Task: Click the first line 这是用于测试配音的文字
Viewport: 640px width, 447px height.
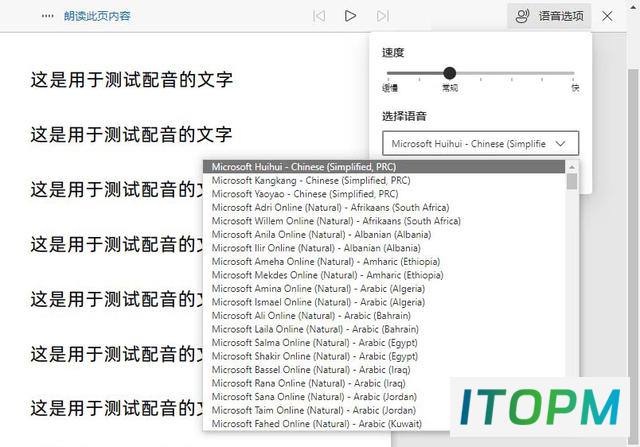Action: 131,79
